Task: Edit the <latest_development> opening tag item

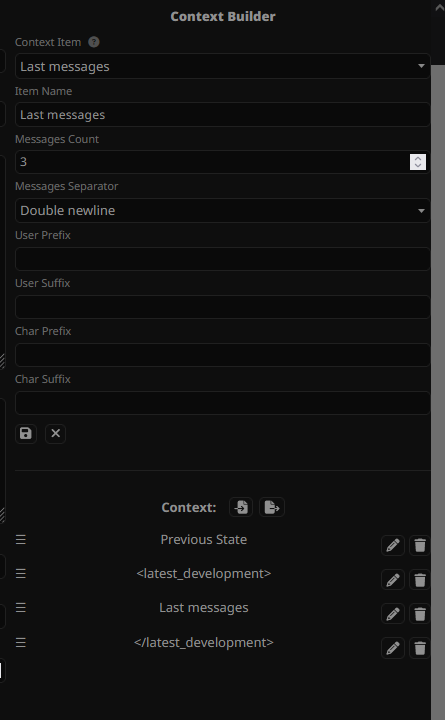Action: click(393, 580)
